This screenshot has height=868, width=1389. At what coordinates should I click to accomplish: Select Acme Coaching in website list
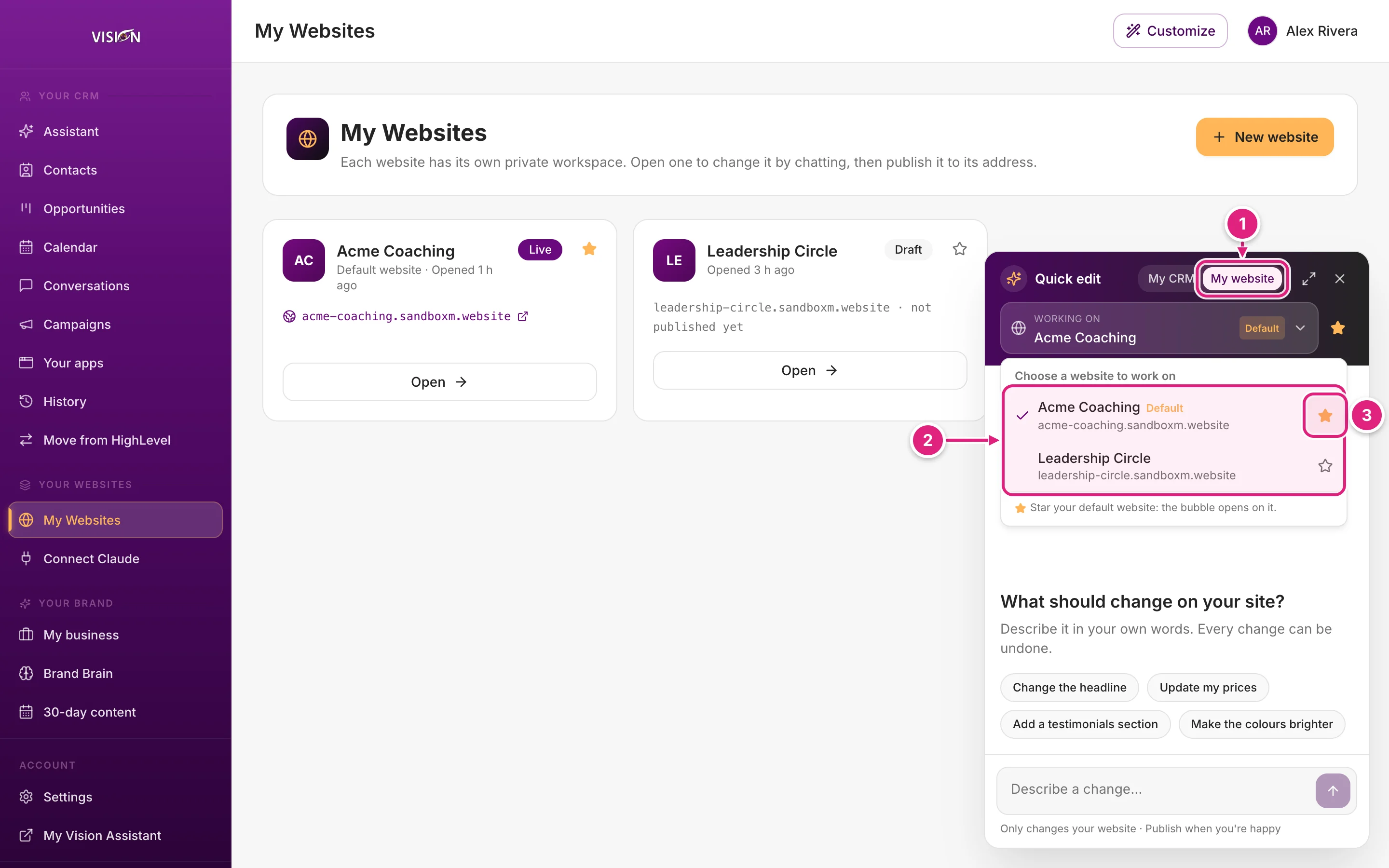coord(1154,416)
